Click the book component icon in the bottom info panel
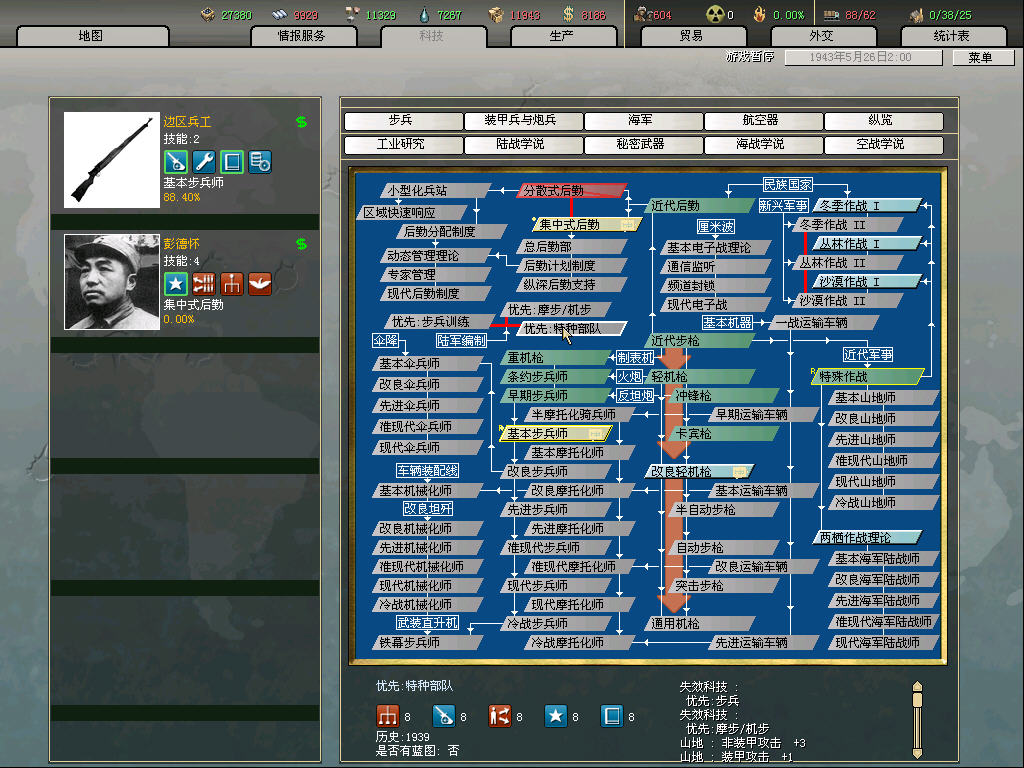 click(x=612, y=716)
